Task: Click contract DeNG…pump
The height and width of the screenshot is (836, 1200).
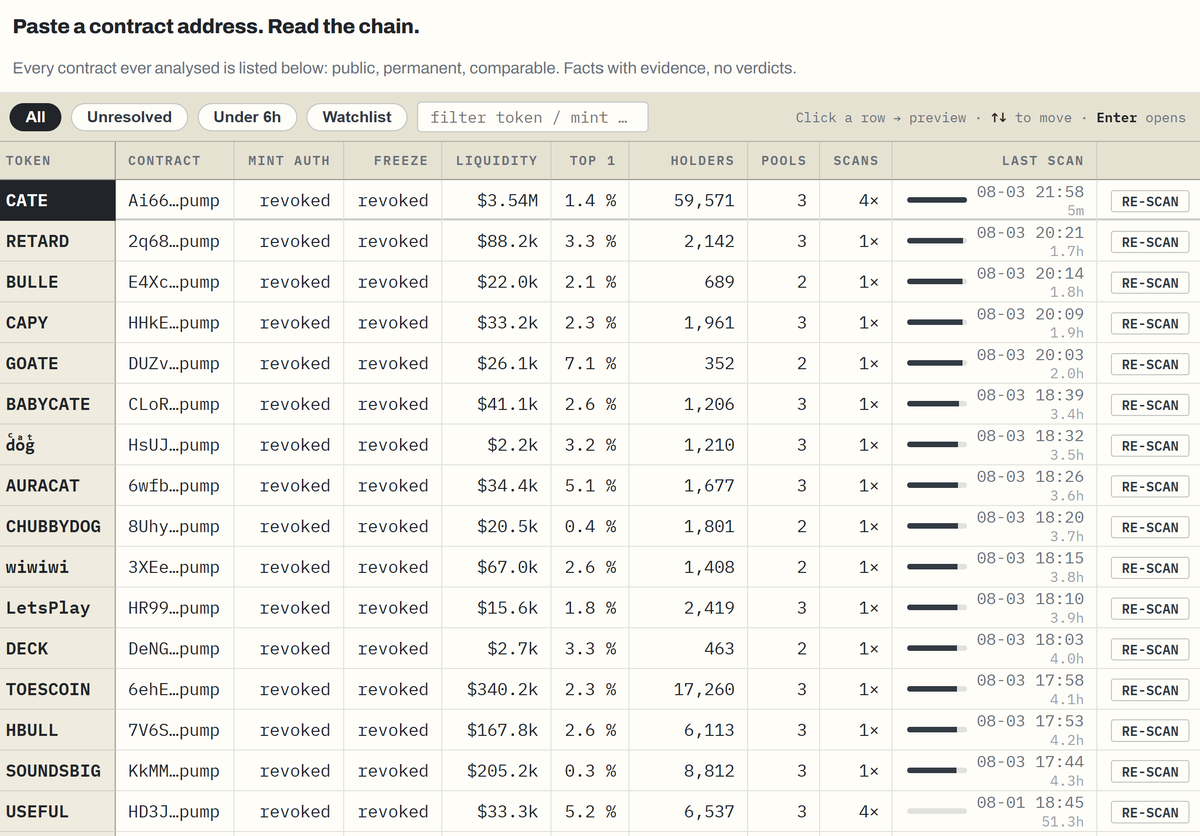Action: tap(174, 649)
